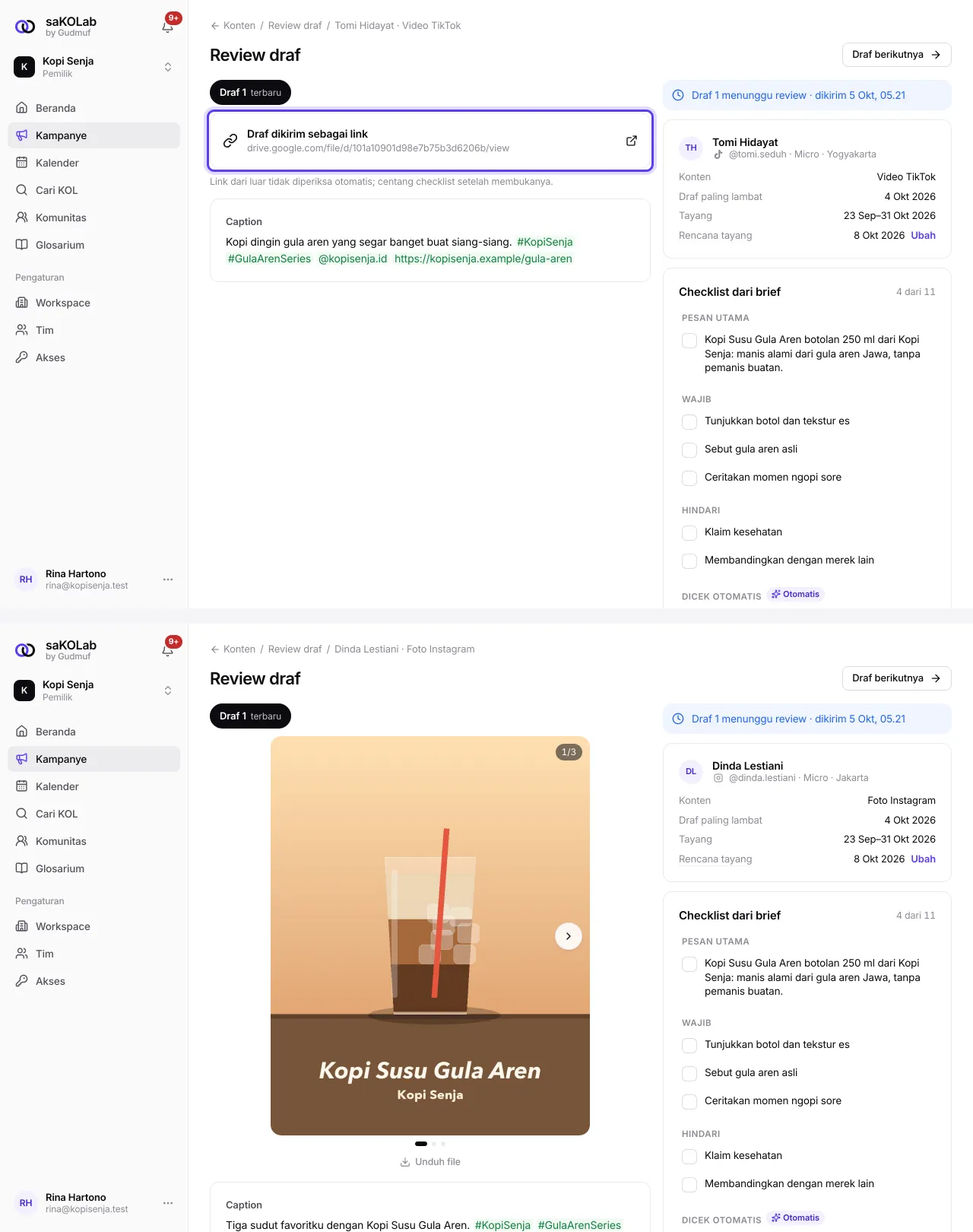Open the 'Draf dikirim sebagai link' card

430,141
